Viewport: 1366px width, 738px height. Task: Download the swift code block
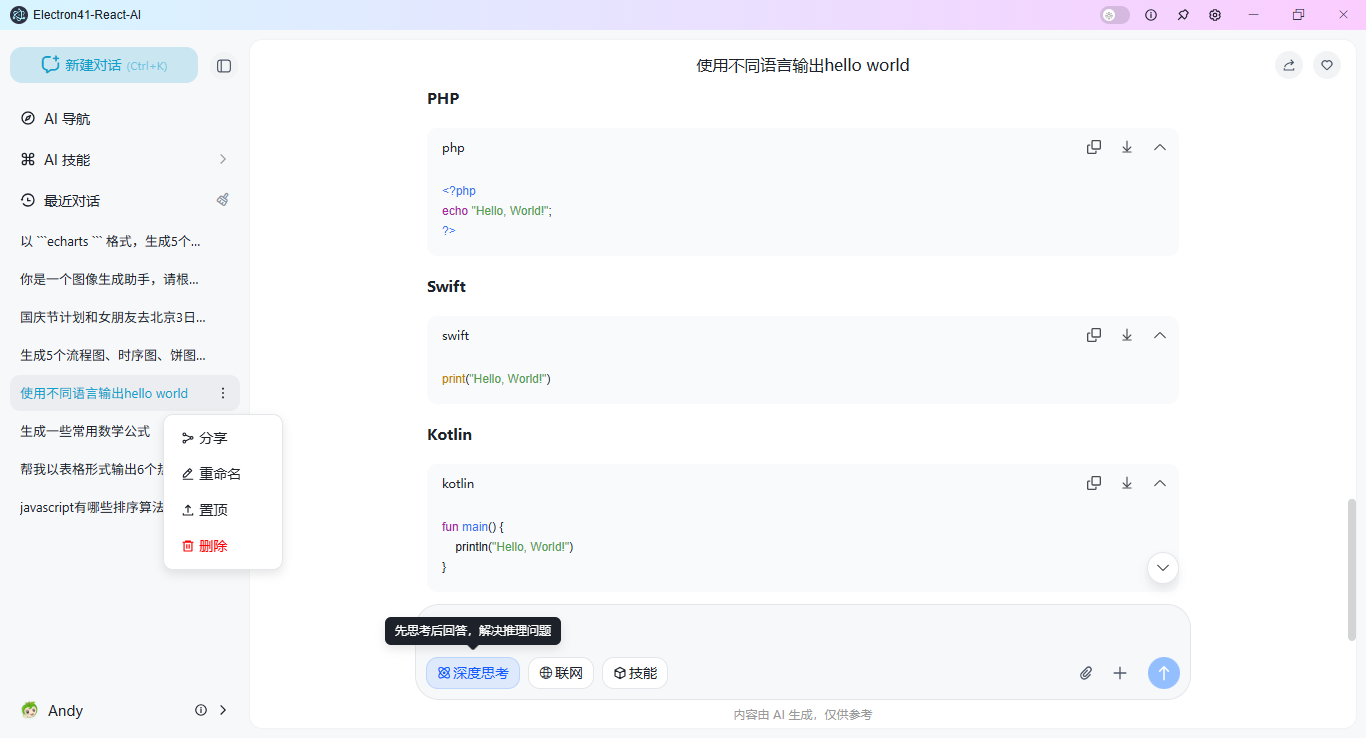coord(1127,335)
